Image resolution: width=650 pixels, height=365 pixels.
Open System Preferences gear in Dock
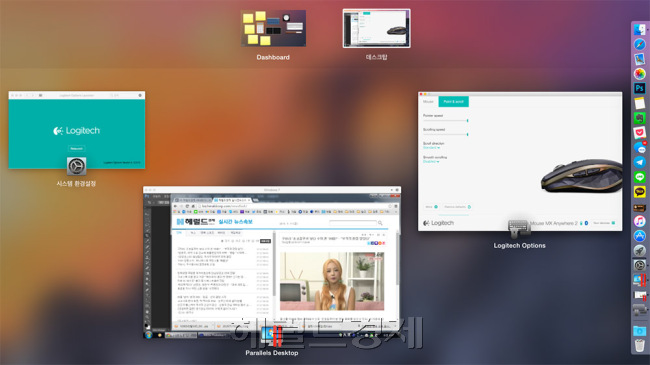[639, 265]
